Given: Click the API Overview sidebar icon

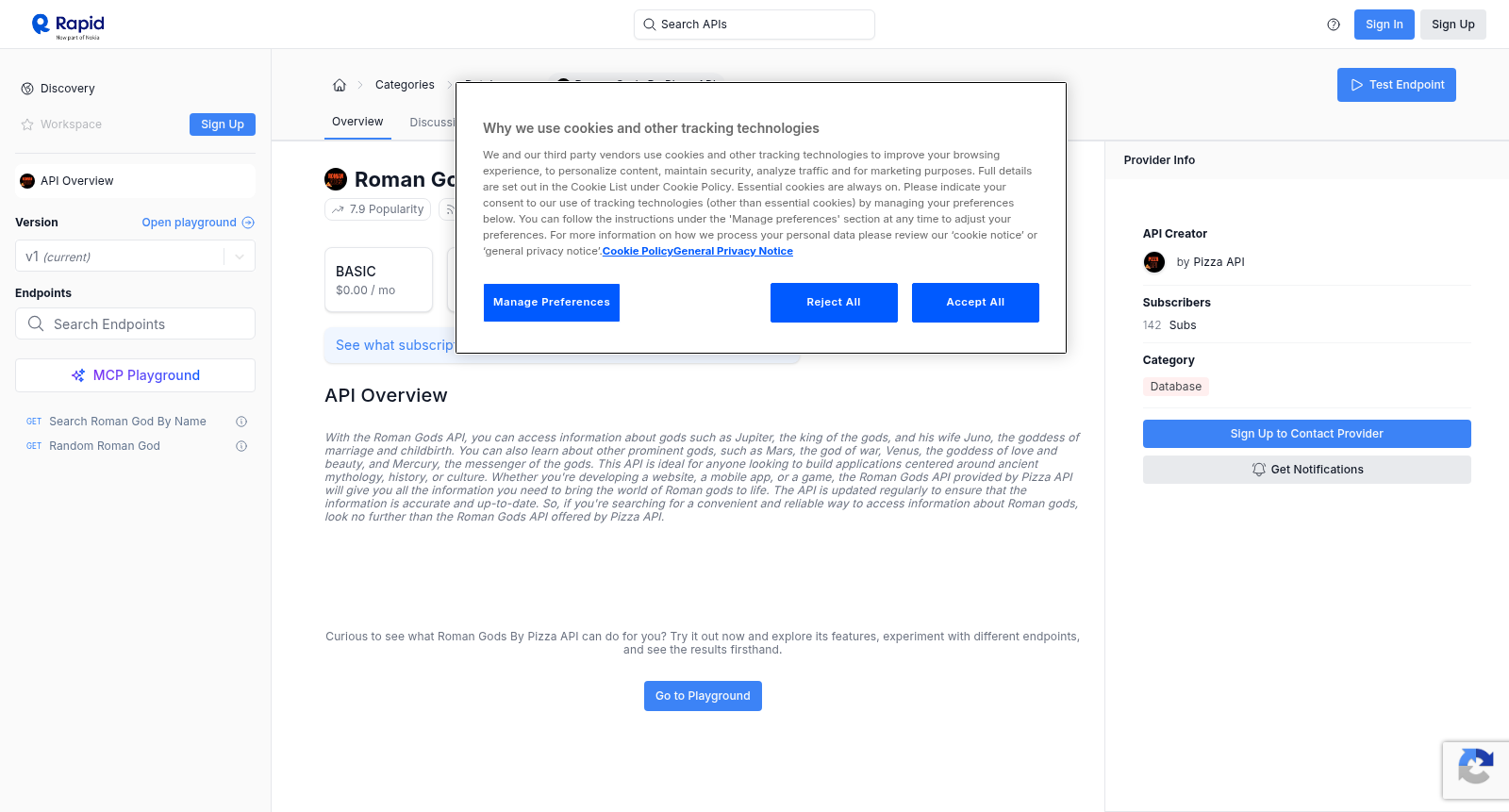Looking at the screenshot, I should [x=27, y=181].
